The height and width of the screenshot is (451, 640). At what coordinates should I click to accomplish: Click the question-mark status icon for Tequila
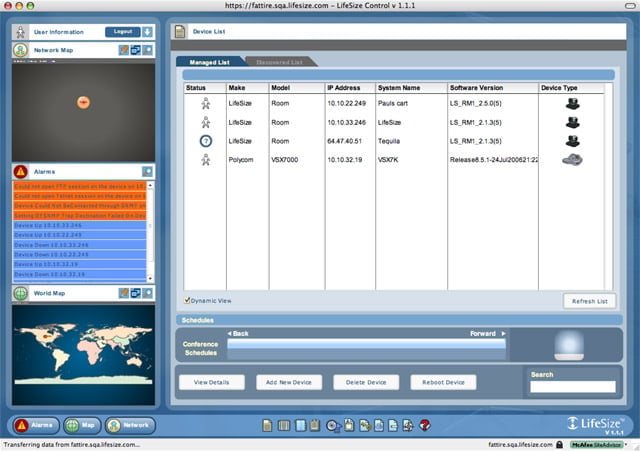206,141
